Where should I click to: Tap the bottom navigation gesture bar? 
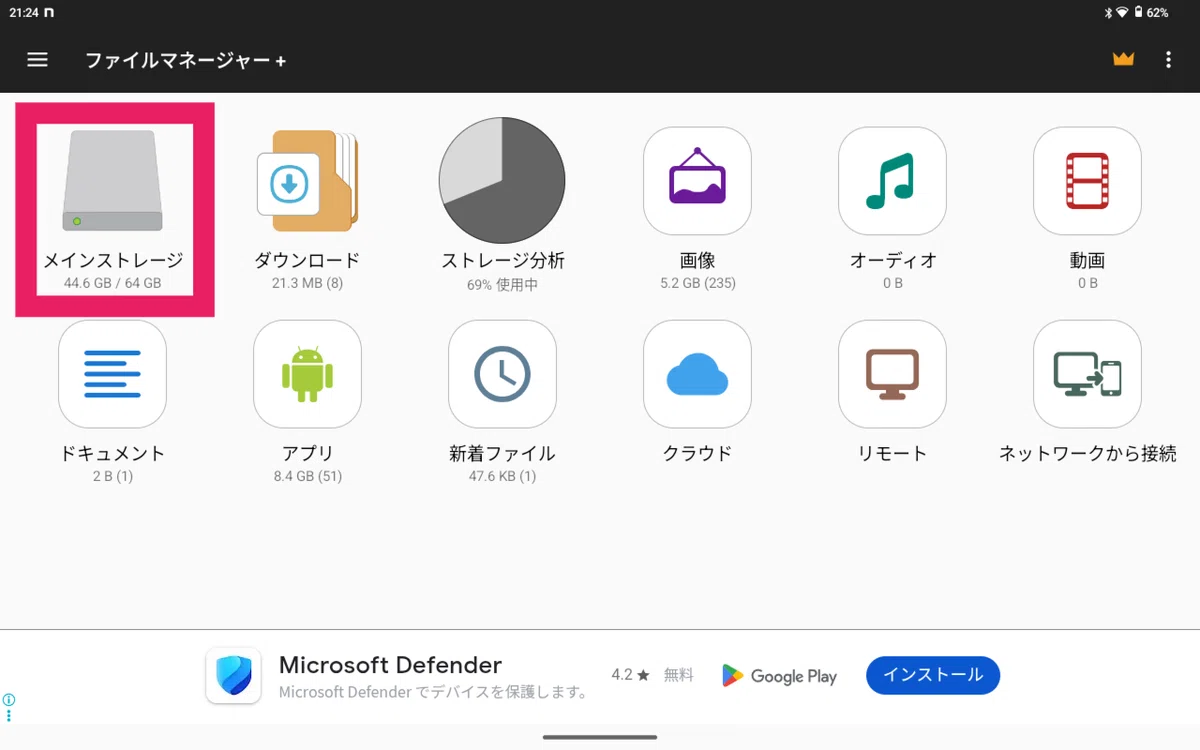tap(600, 737)
